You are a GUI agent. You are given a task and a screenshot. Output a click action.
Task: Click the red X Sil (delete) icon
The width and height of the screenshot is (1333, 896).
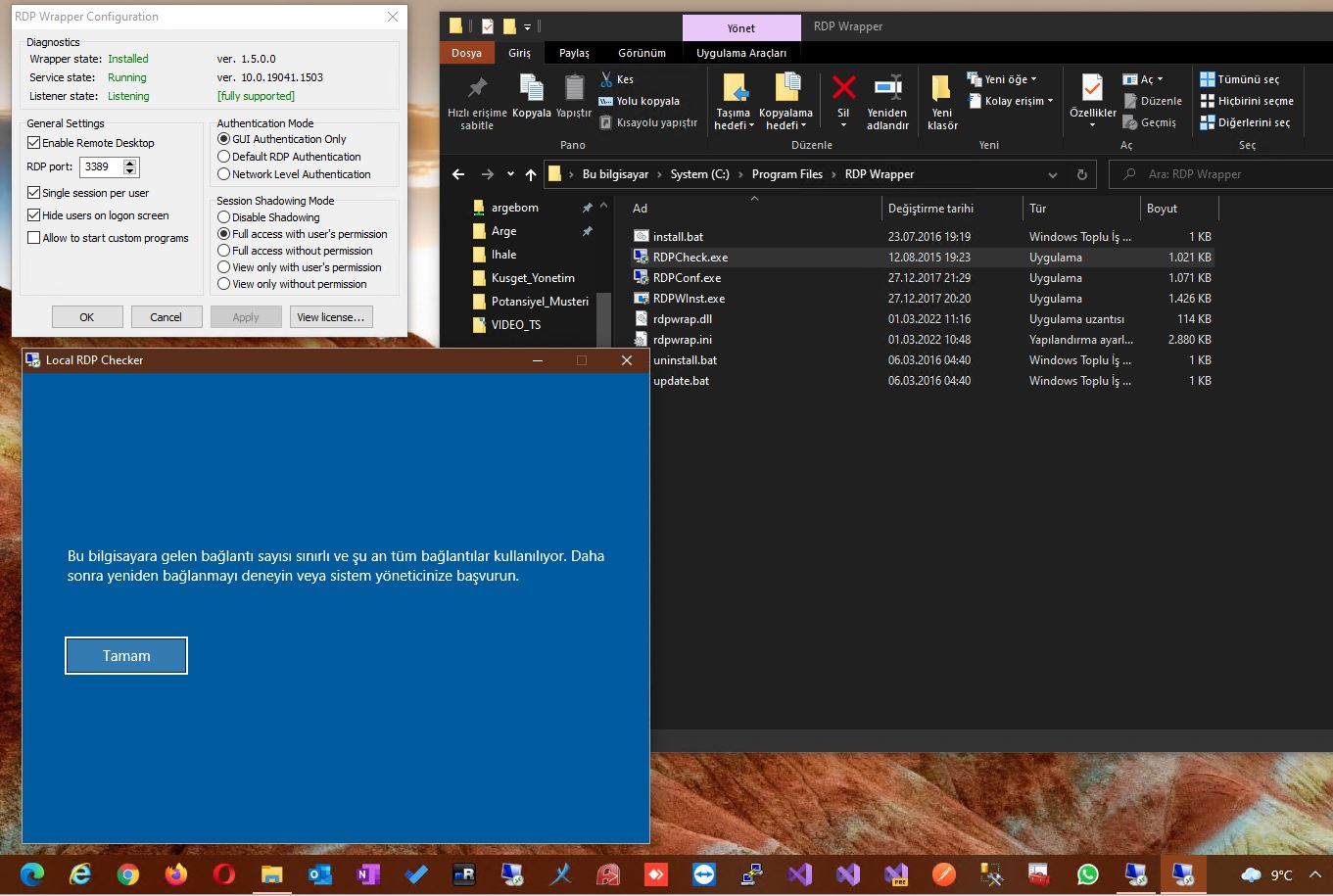coord(843,88)
